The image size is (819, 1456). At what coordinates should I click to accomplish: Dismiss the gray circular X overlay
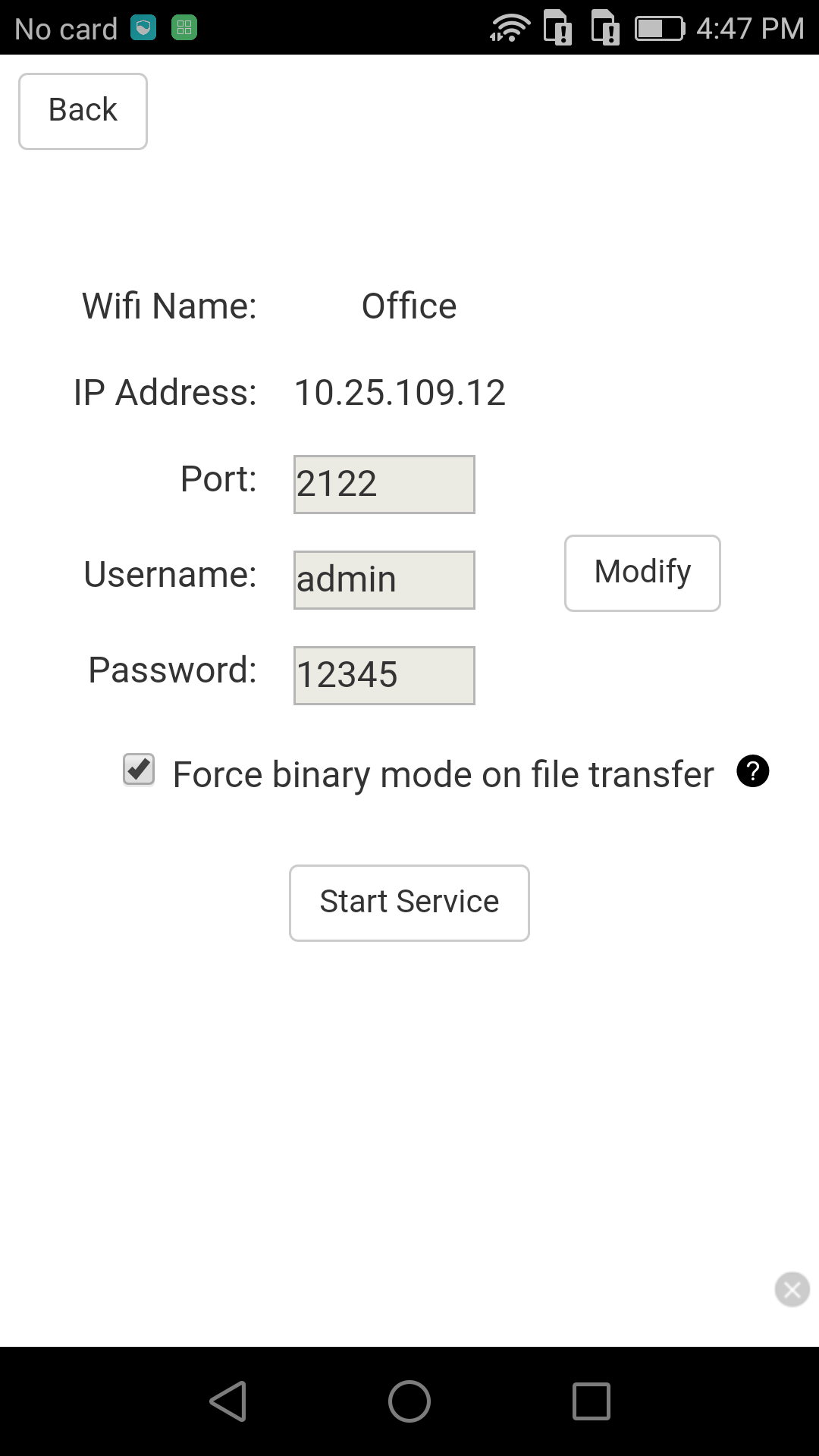[x=792, y=1289]
